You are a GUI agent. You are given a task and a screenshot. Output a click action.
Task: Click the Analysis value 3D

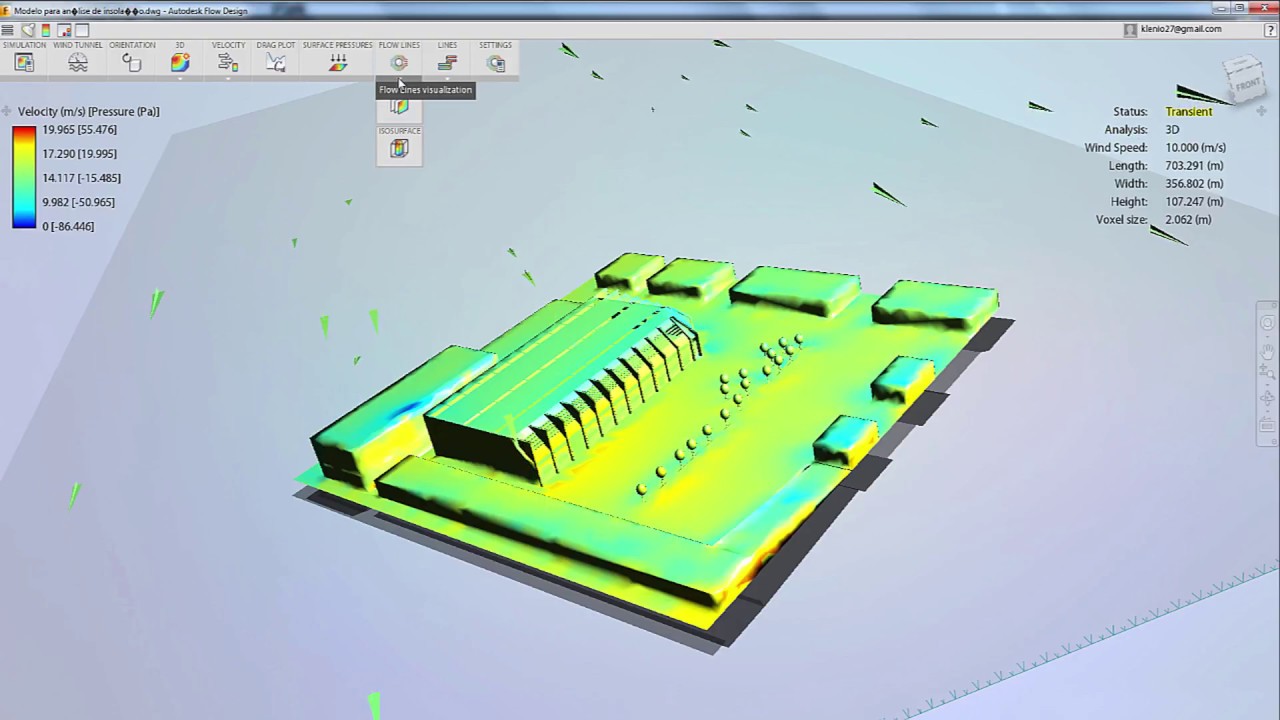point(1172,130)
